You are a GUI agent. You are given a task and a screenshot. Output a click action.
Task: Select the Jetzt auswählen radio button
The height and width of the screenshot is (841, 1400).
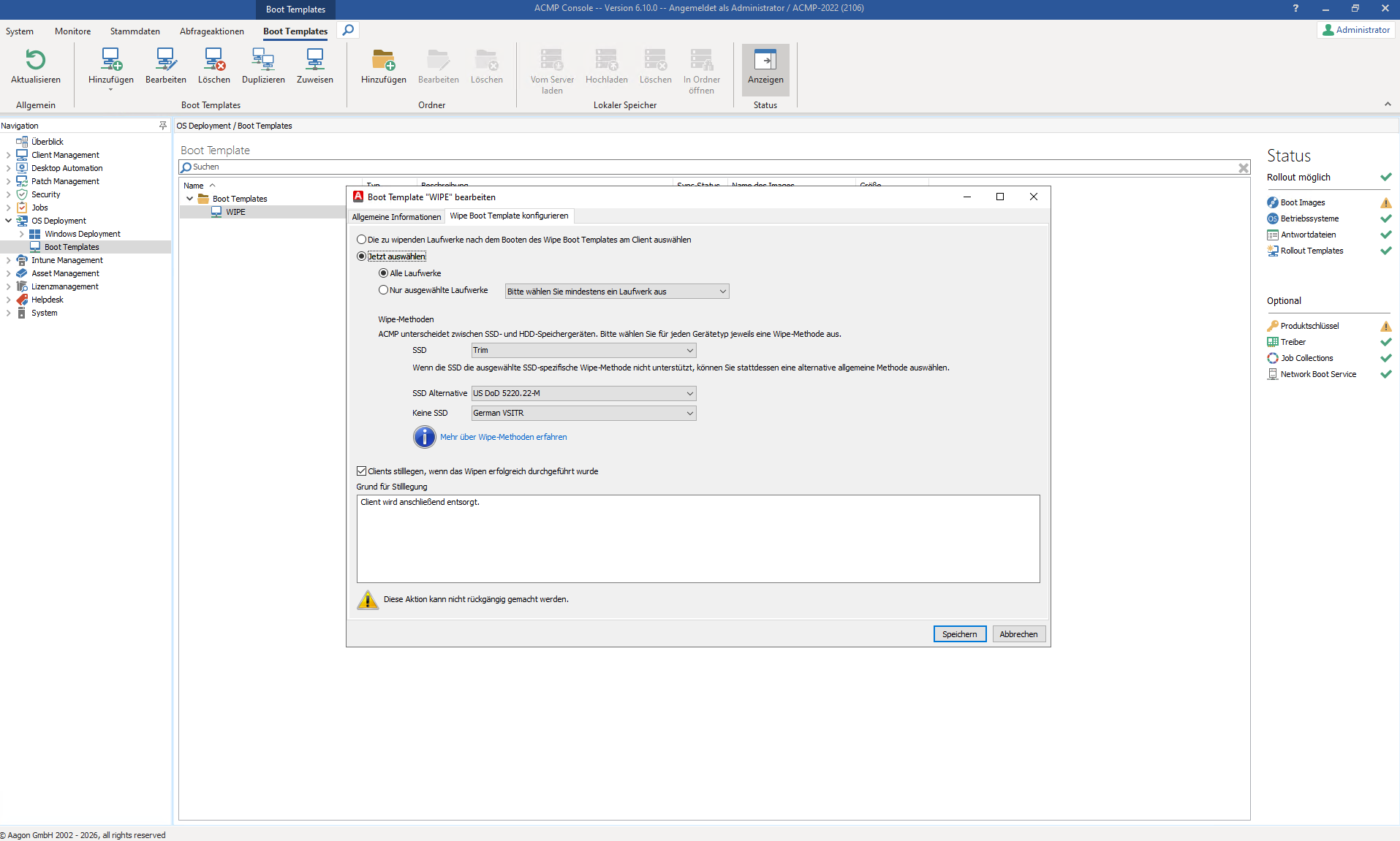point(361,256)
